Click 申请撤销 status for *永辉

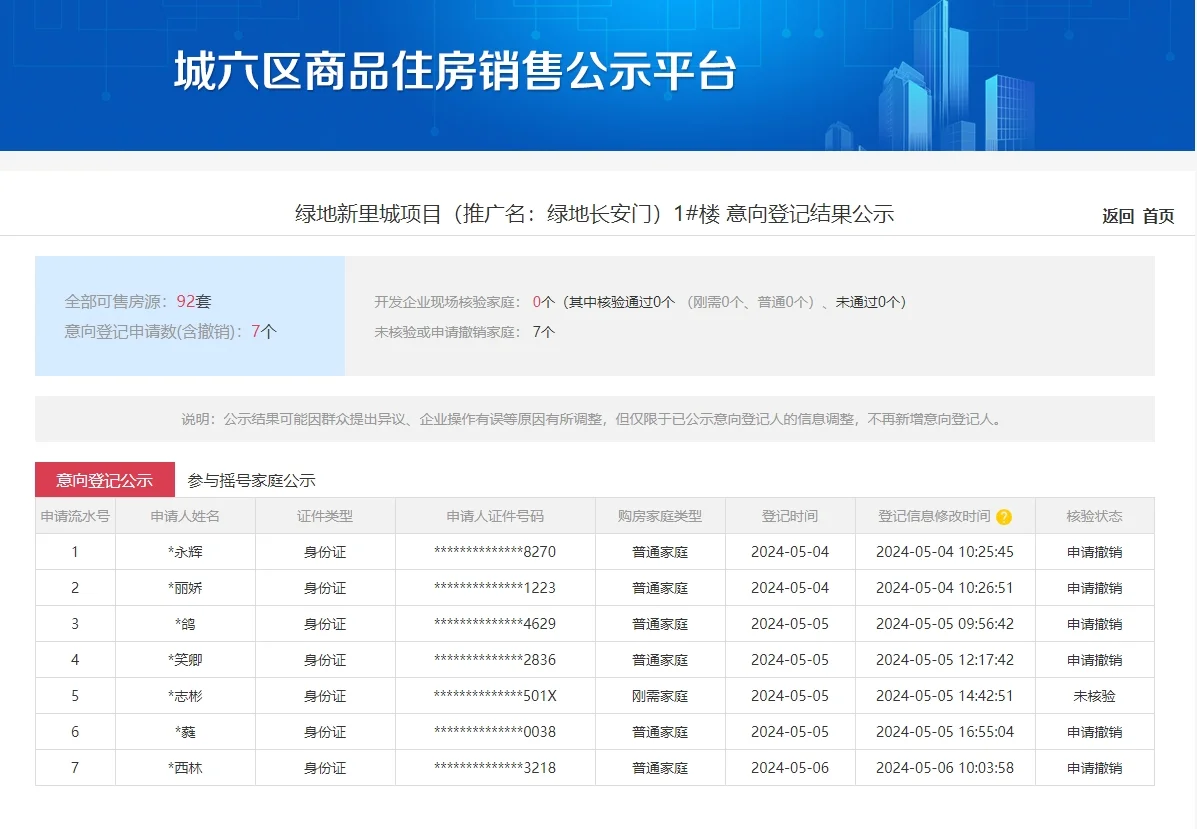1094,552
